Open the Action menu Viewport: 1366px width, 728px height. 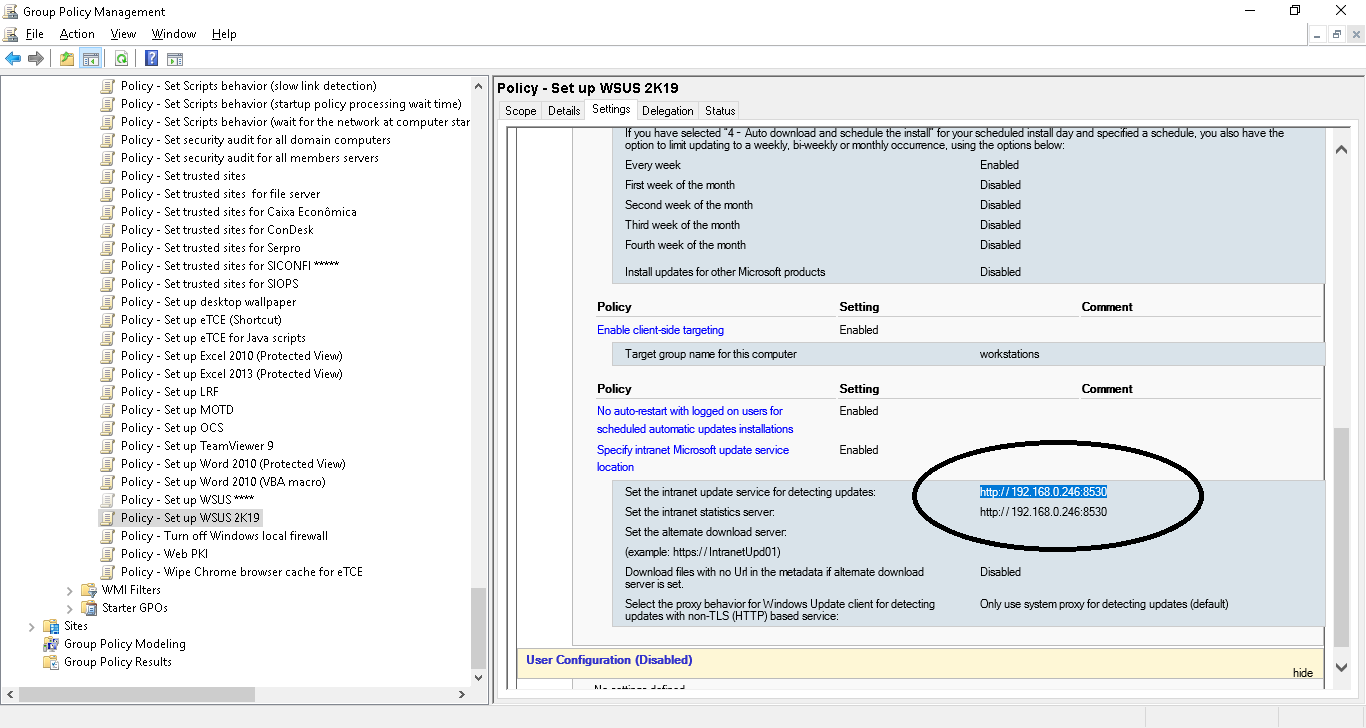point(77,34)
